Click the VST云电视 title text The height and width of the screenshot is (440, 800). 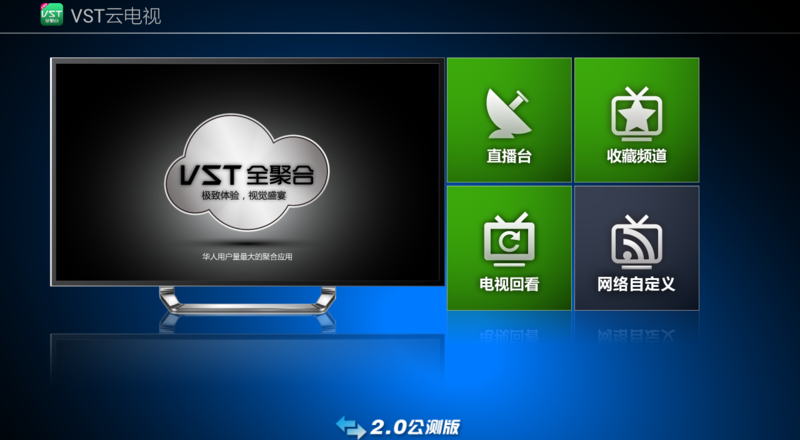[x=116, y=16]
